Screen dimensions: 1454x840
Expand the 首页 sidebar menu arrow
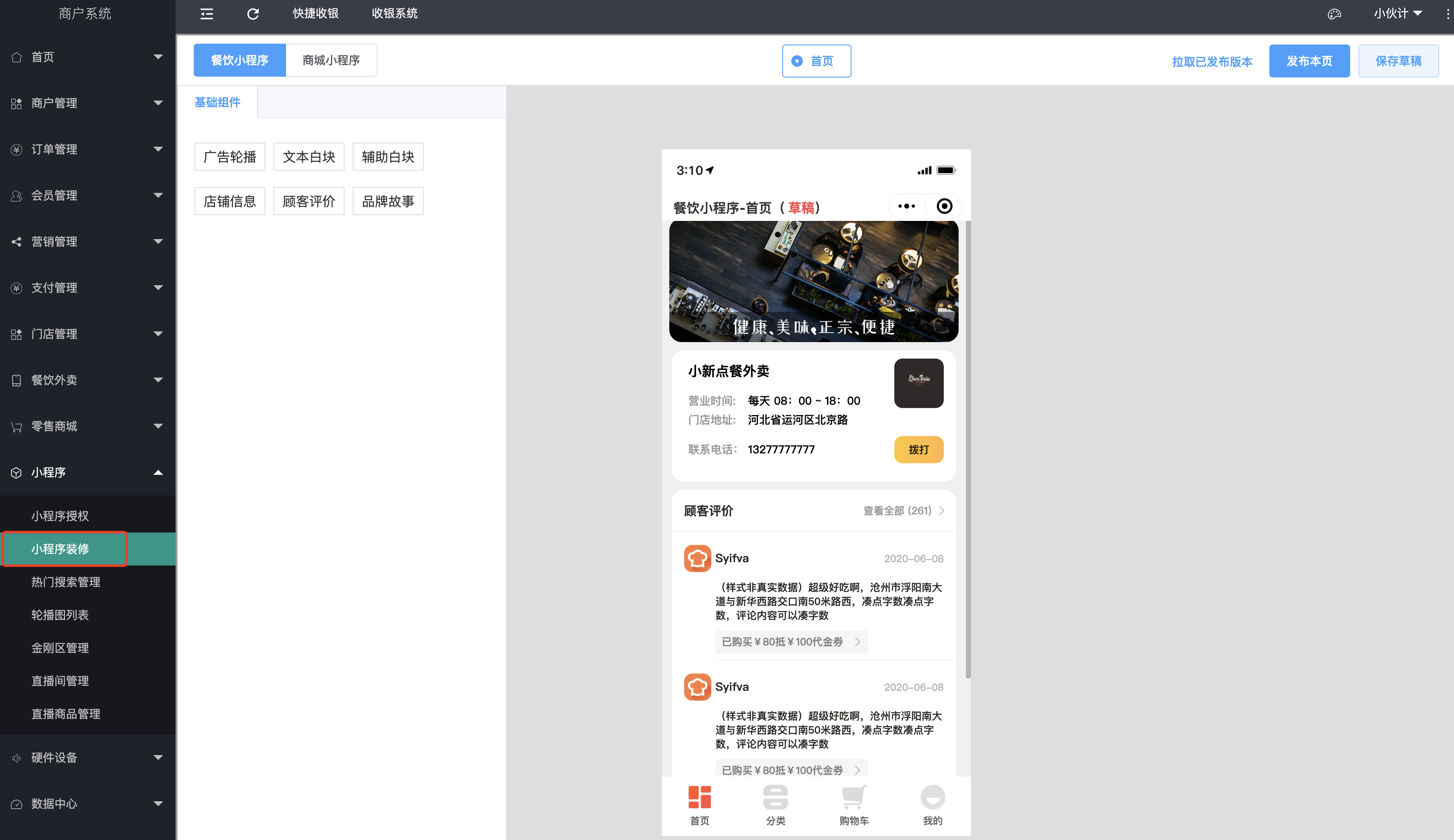[x=158, y=56]
